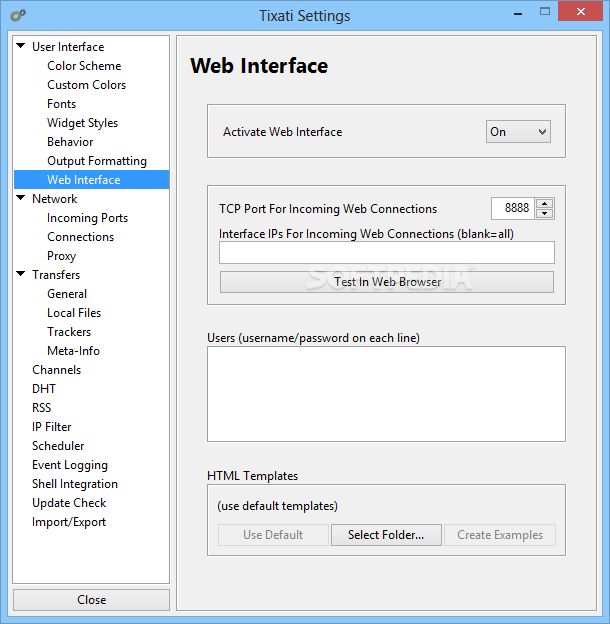Click the Users username/password text area
Image resolution: width=610 pixels, height=624 pixels.
386,394
